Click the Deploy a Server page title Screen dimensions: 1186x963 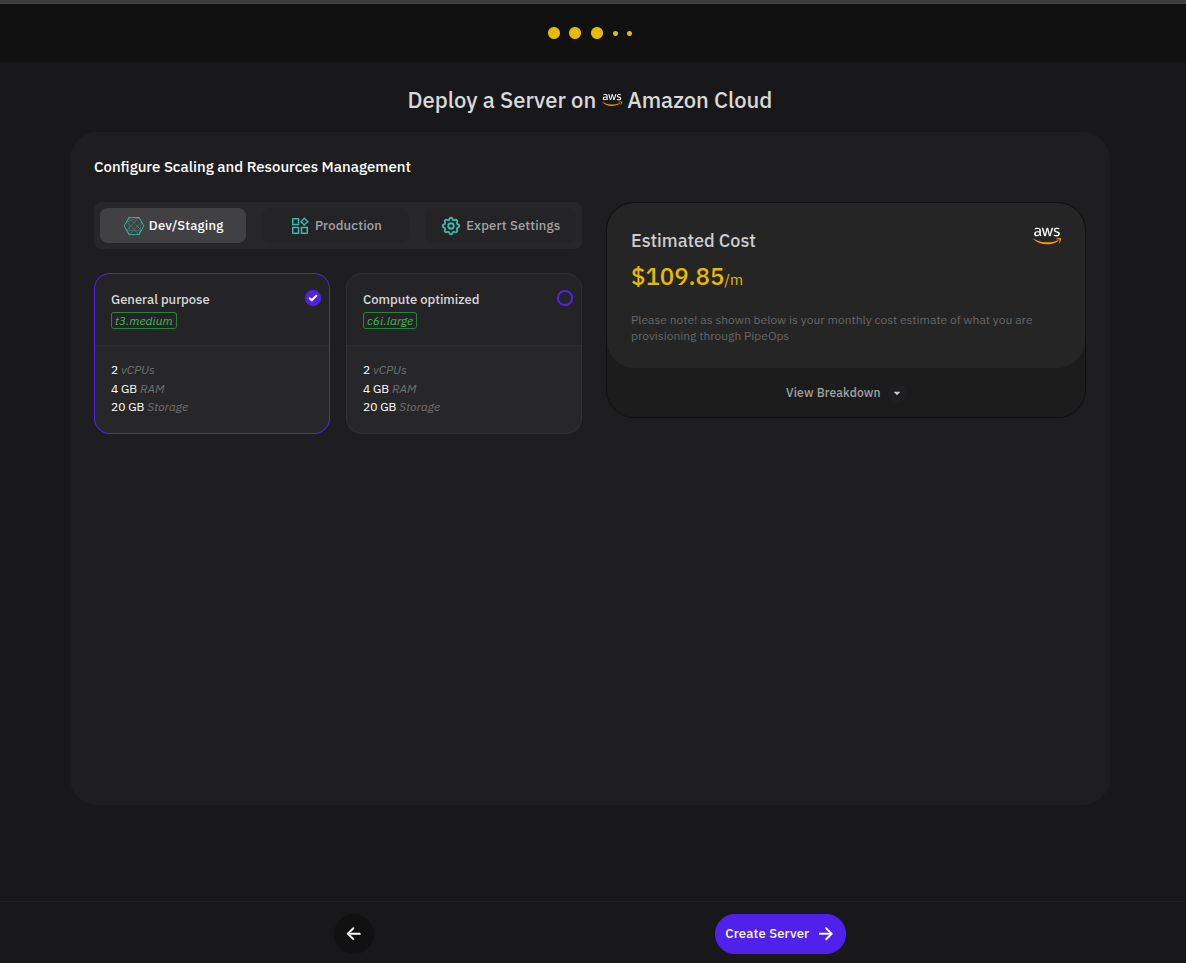[x=589, y=100]
